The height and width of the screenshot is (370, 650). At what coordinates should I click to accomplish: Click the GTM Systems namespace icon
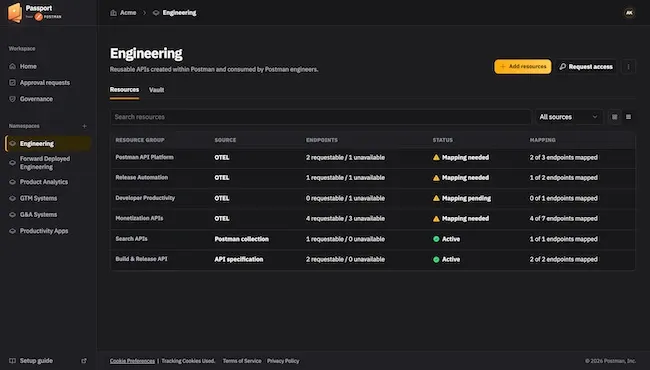pos(12,198)
